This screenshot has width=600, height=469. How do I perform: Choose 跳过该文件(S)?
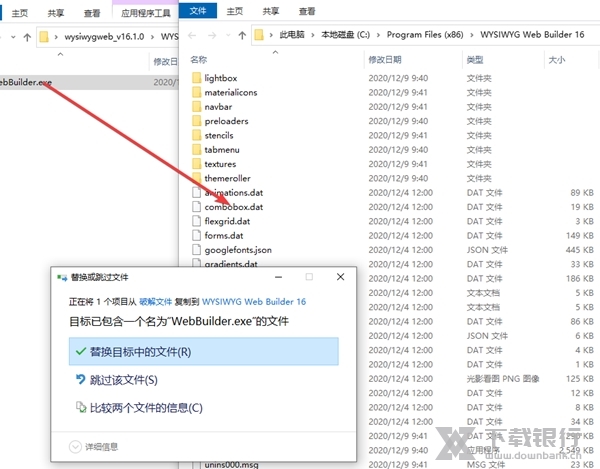(x=117, y=380)
